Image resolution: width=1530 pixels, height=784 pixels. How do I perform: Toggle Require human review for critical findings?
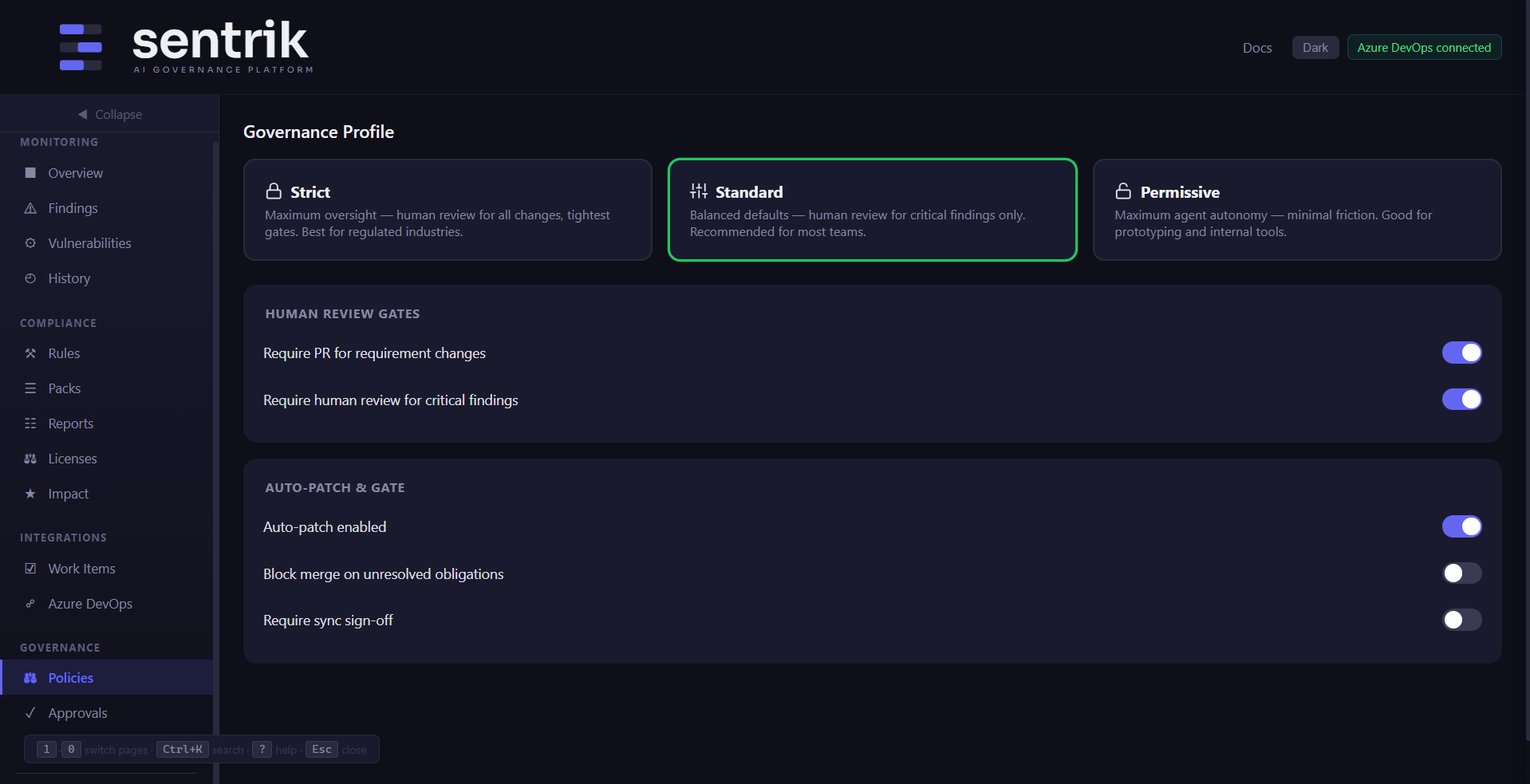click(x=1461, y=400)
